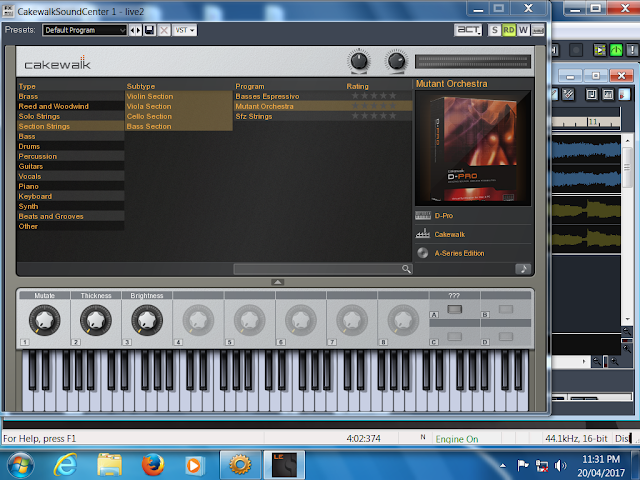Screen dimensions: 640x480
Task: Click volume speaker icon in tray
Action: [x=560, y=465]
